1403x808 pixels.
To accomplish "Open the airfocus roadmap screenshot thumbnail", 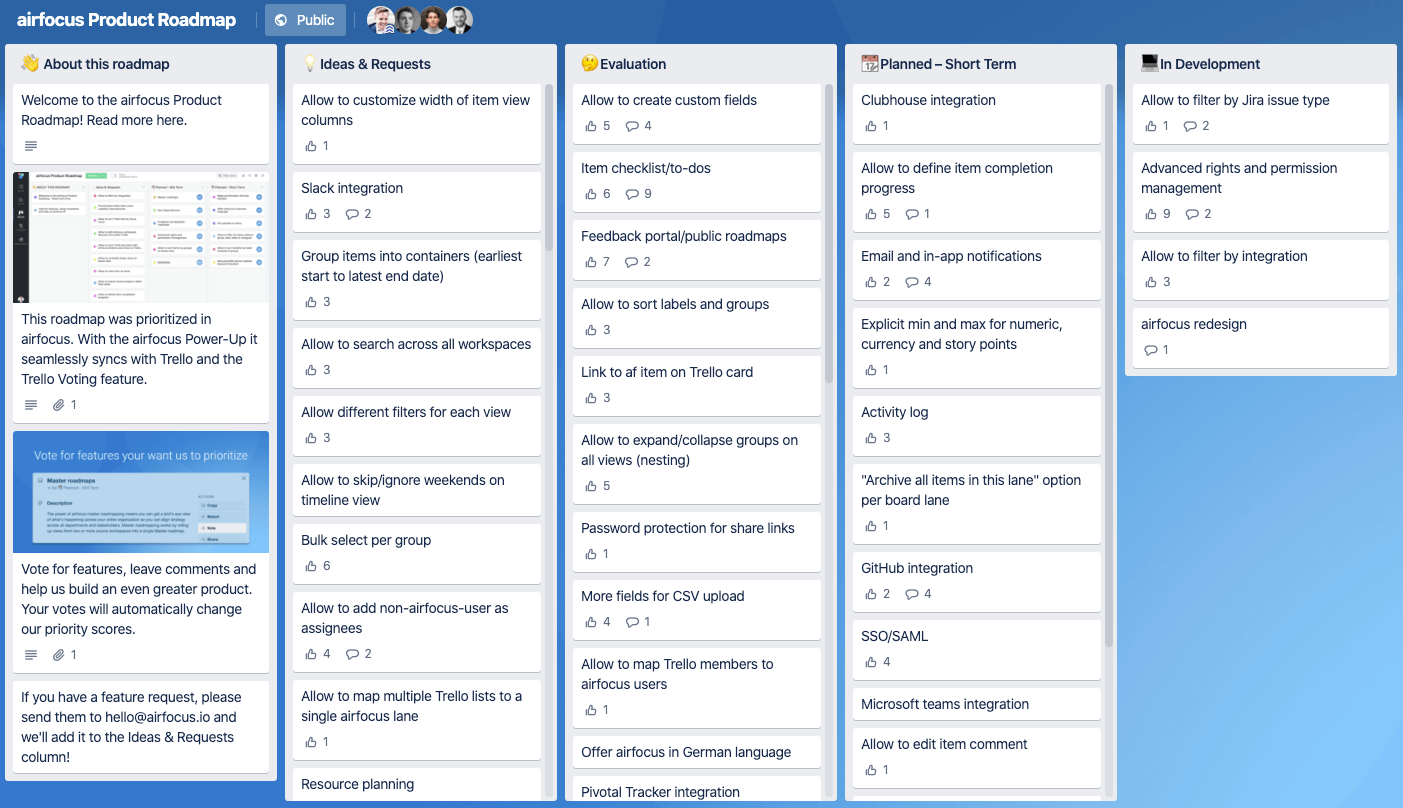I will [x=141, y=237].
